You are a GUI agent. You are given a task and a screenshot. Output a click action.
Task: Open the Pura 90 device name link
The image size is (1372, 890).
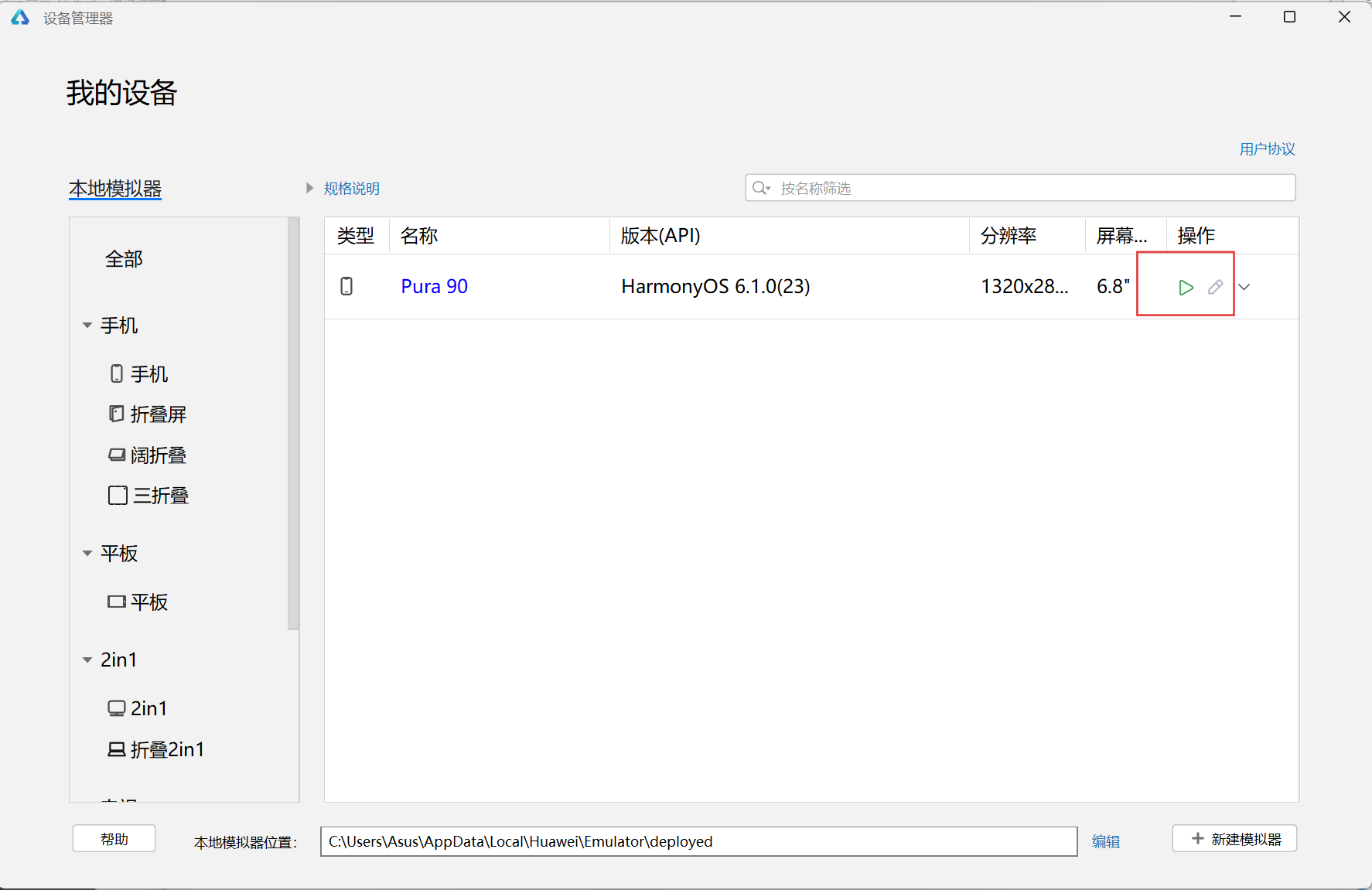click(x=435, y=286)
